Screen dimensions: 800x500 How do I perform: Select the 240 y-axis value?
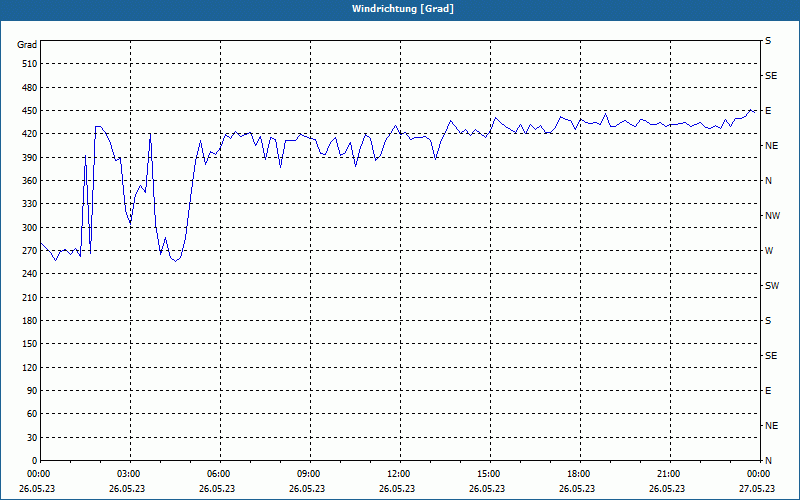tap(30, 274)
